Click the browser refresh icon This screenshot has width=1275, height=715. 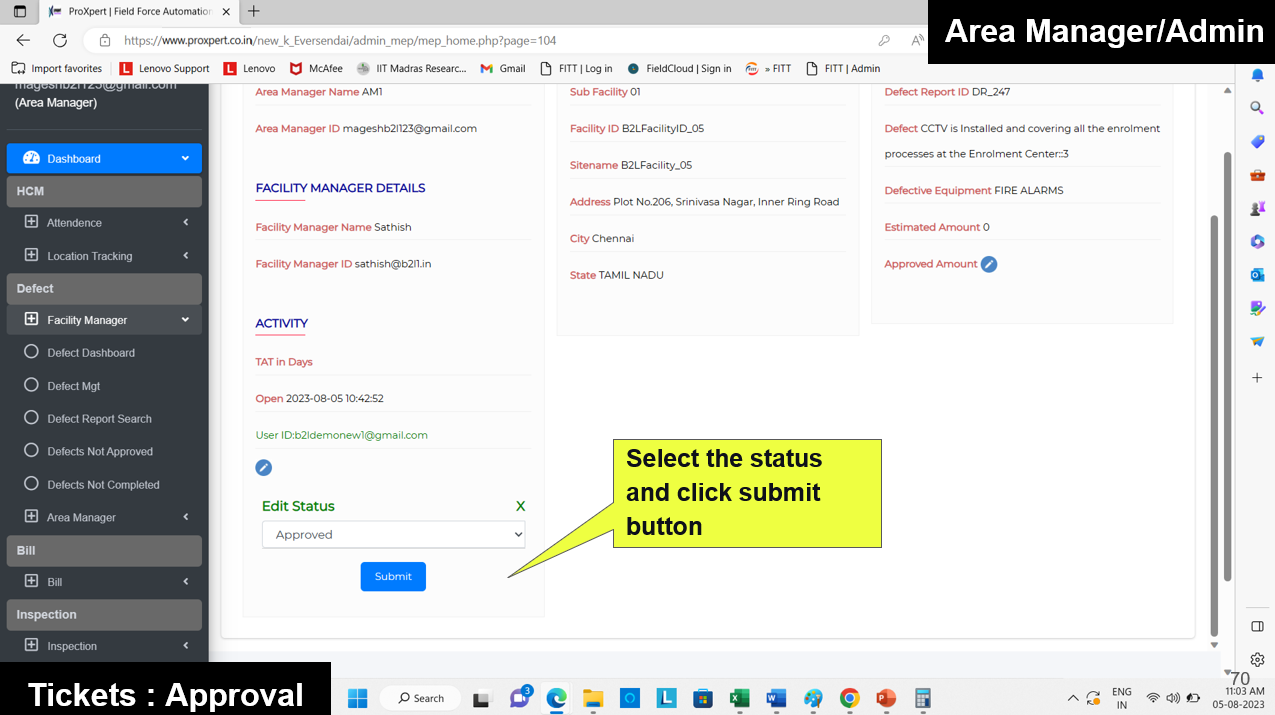click(60, 41)
